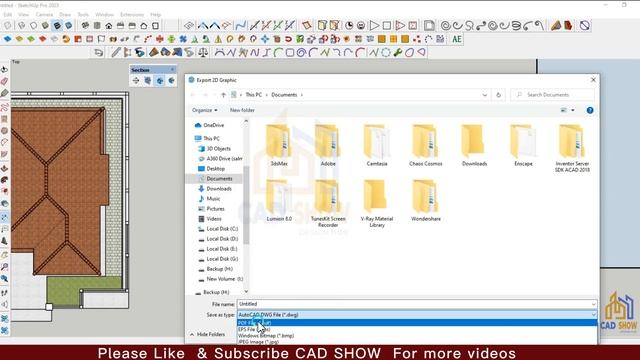Click the Search Documents box
This screenshot has height=360, width=640.
coord(552,95)
